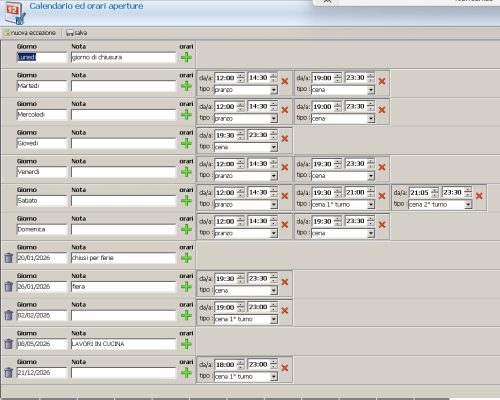500x400 pixels.
Task: Add opening hours for 08/05/2026 exception
Action: click(186, 344)
